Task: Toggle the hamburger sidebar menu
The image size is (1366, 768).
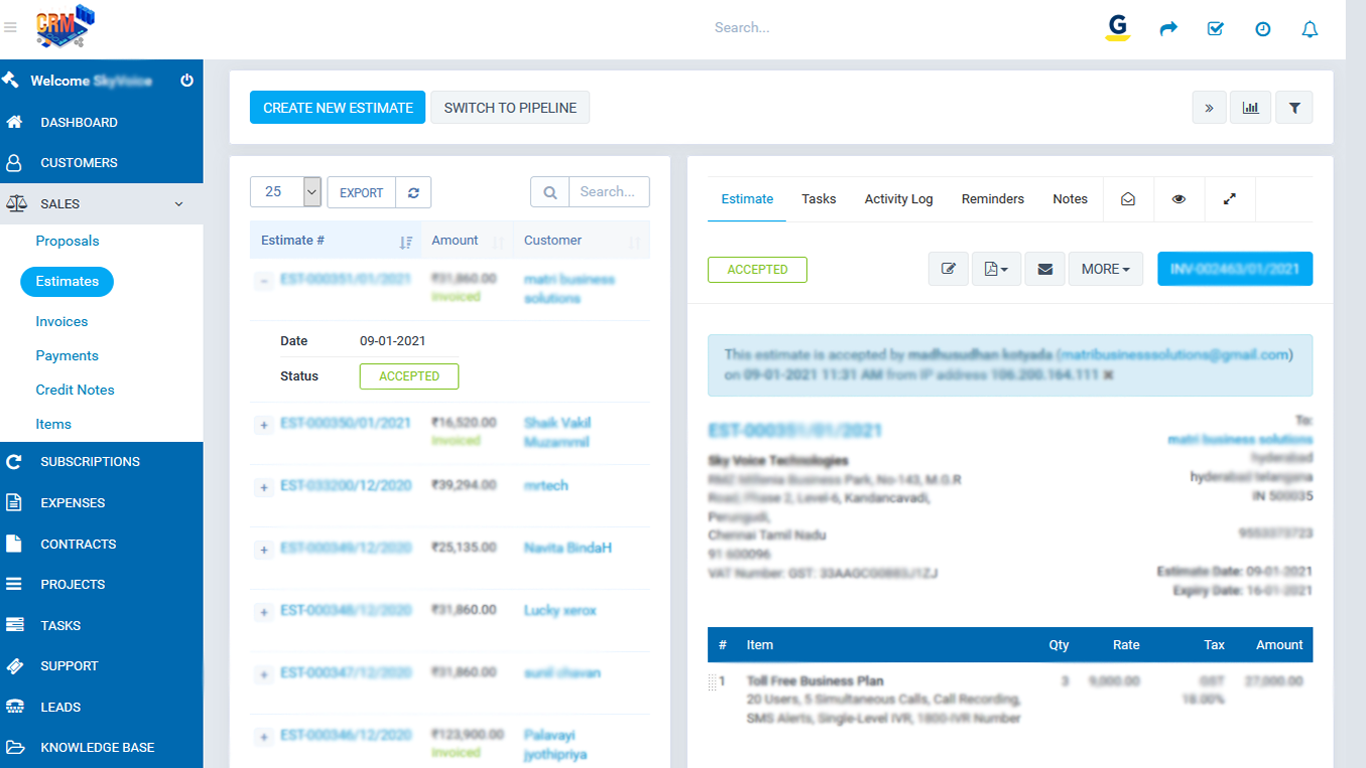Action: click(10, 28)
